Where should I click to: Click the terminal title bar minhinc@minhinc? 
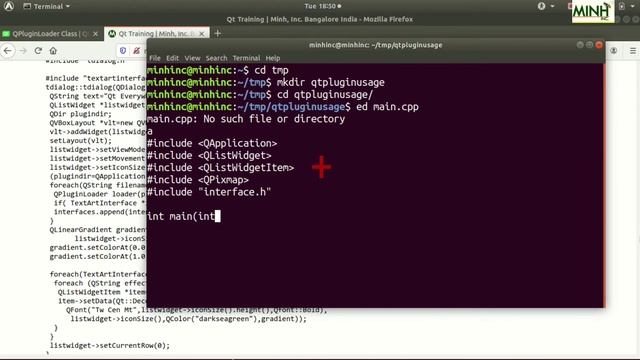(376, 45)
